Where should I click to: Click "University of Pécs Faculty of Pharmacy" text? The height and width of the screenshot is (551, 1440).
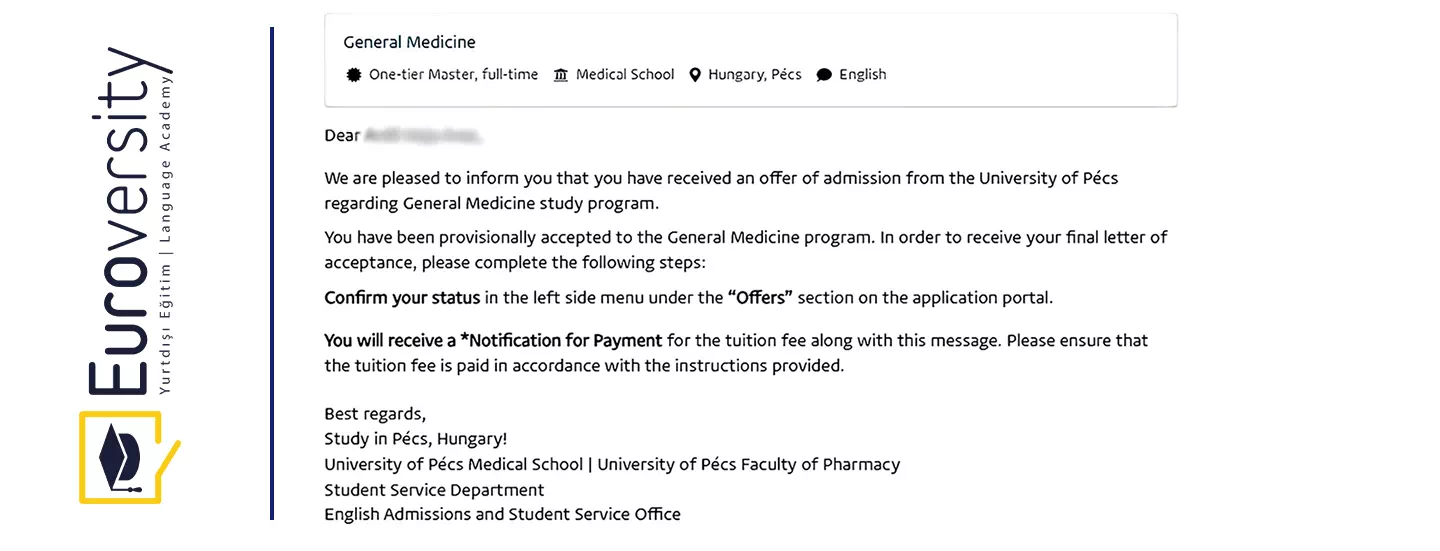(748, 465)
